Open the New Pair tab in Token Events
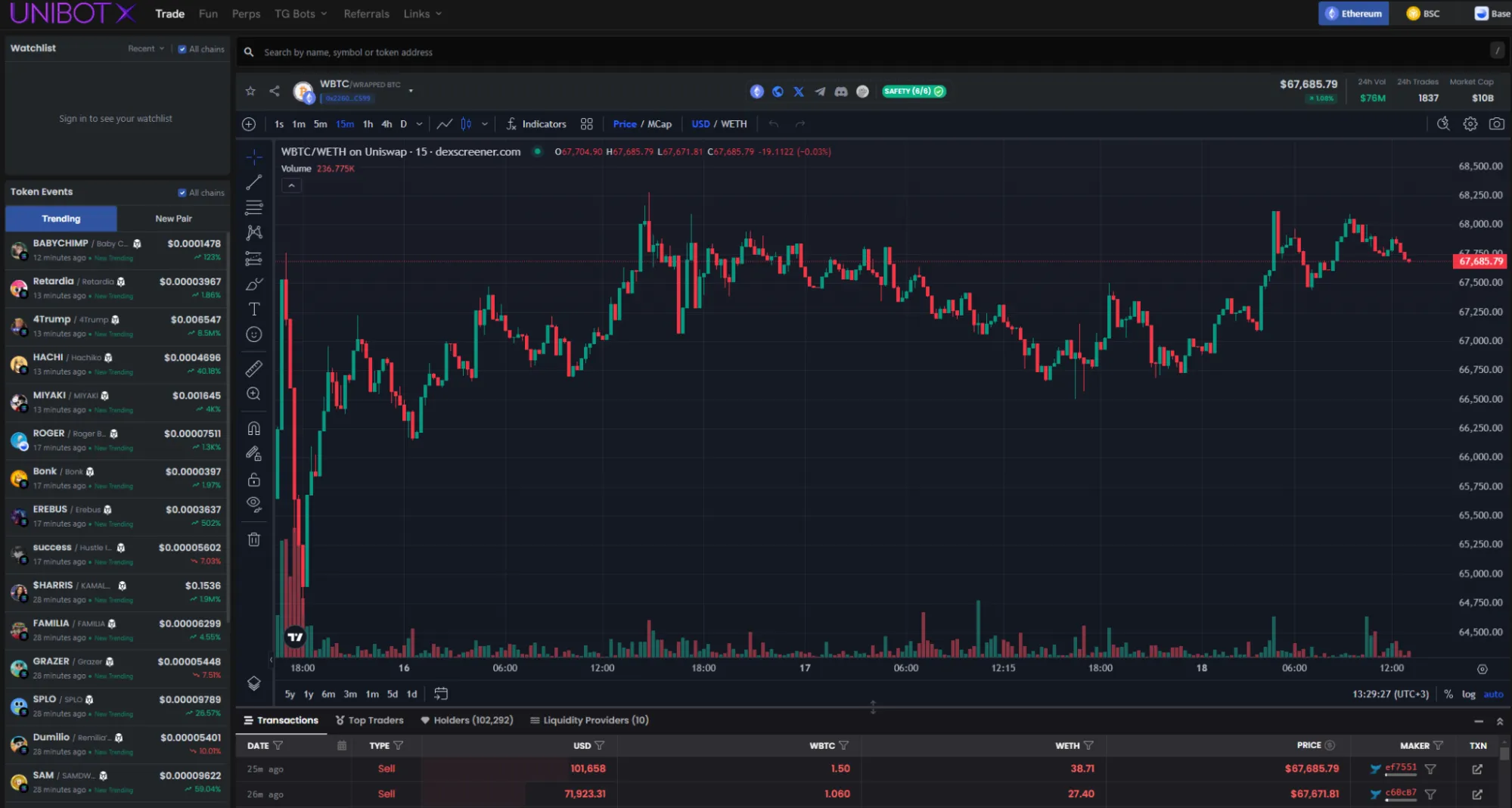This screenshot has width=1512, height=808. coord(173,218)
